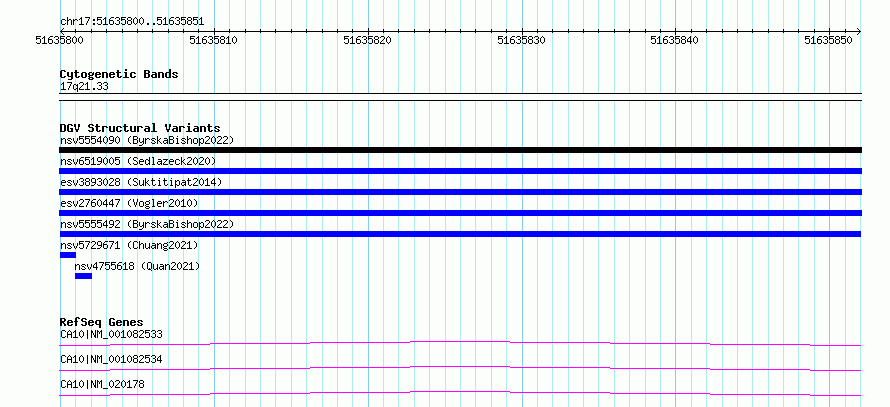890x407 pixels.
Task: Open transcript CA10|NM_020178 label
Action: click(x=102, y=384)
